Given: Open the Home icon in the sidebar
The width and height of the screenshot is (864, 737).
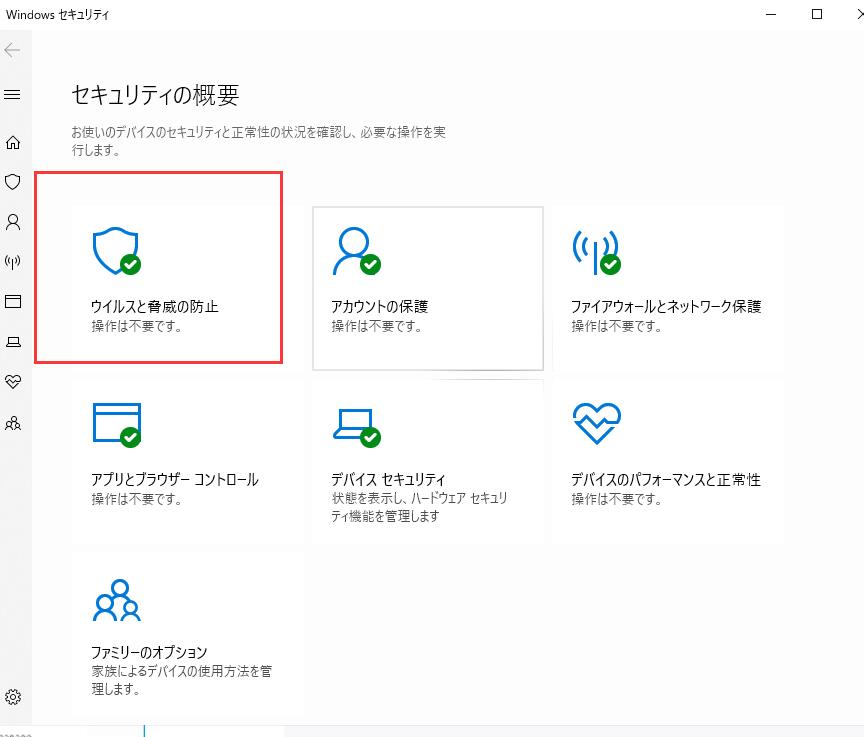Looking at the screenshot, I should pos(13,143).
